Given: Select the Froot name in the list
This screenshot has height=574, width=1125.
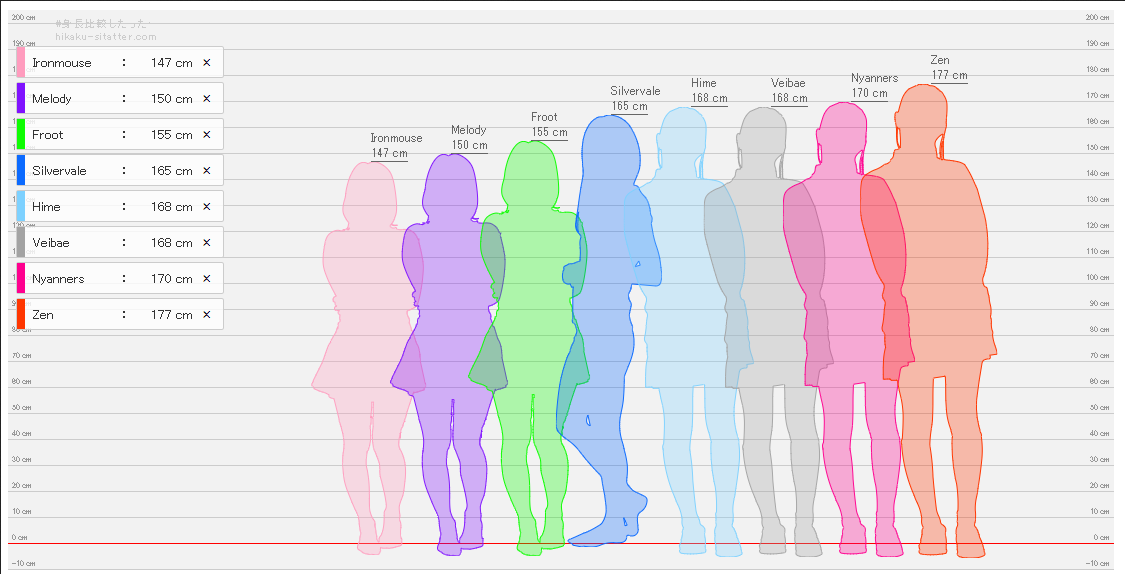Looking at the screenshot, I should coord(47,135).
